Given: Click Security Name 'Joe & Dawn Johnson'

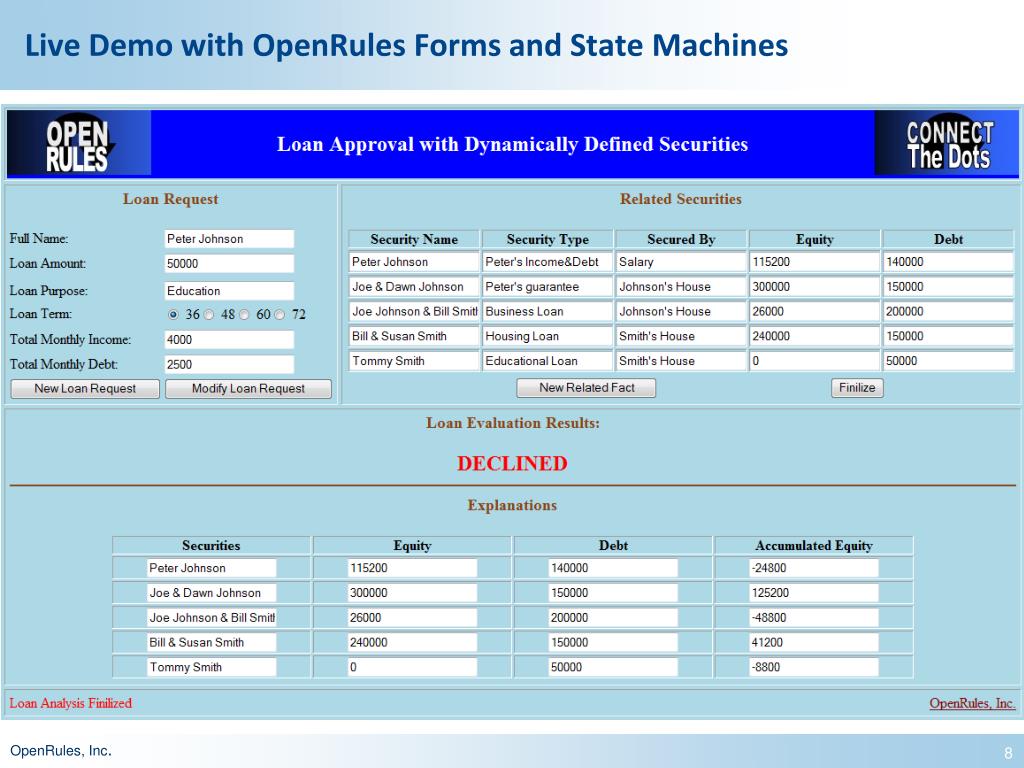Looking at the screenshot, I should click(x=414, y=287).
